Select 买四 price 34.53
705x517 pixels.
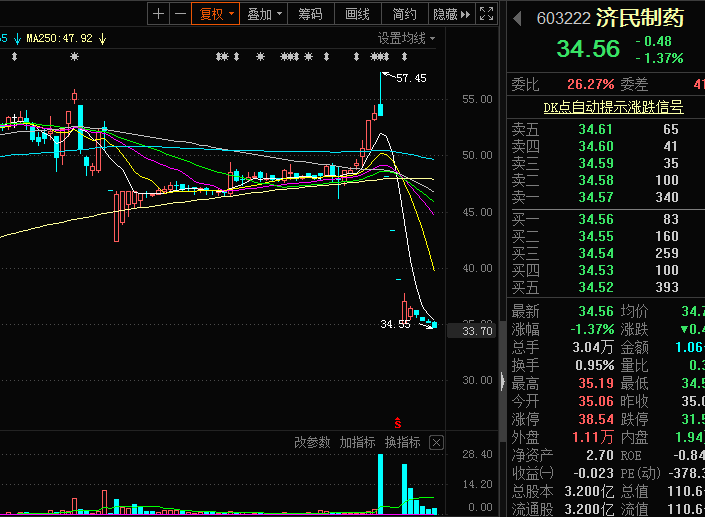coord(595,271)
